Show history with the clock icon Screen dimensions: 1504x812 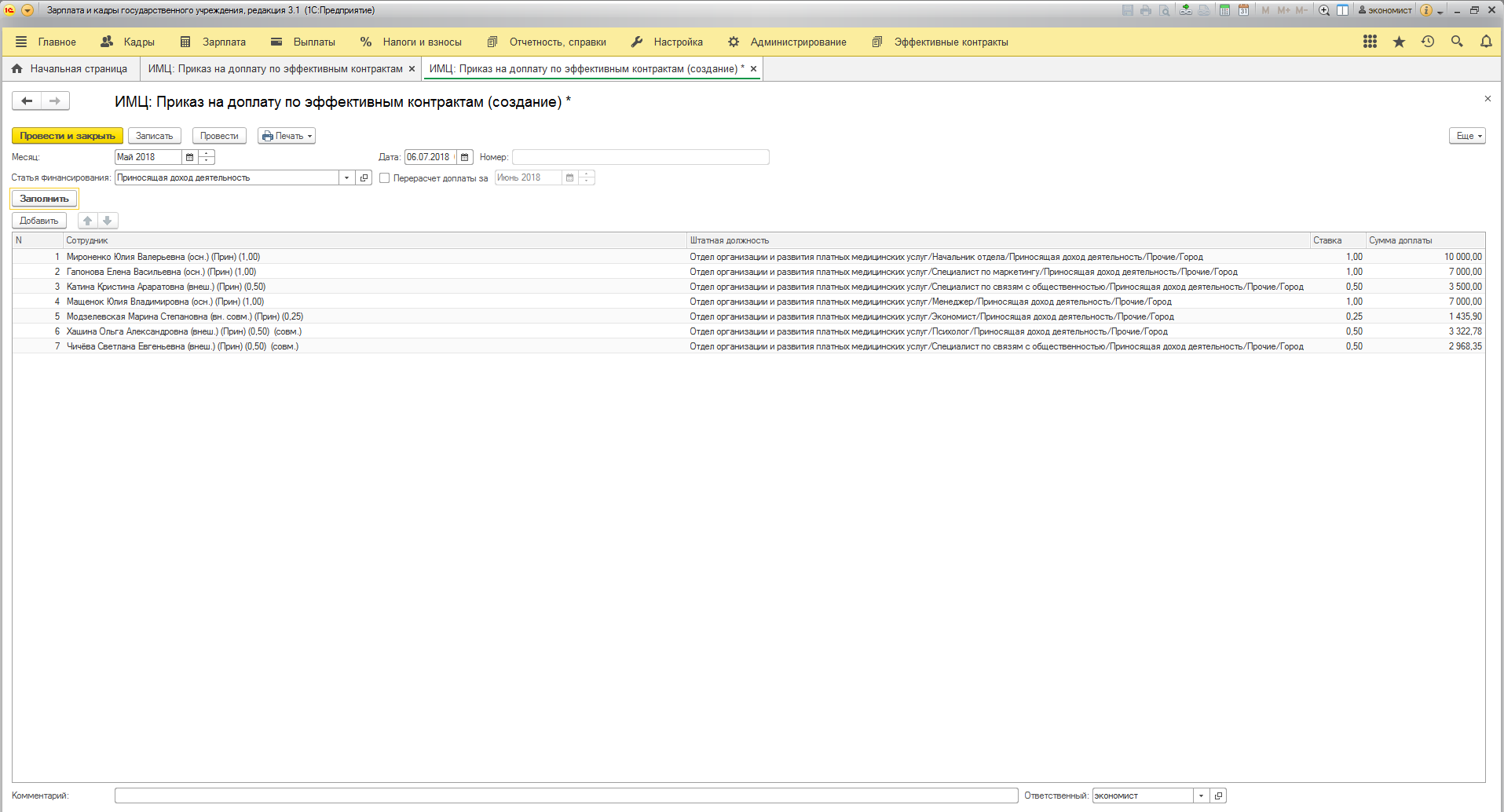point(1428,42)
